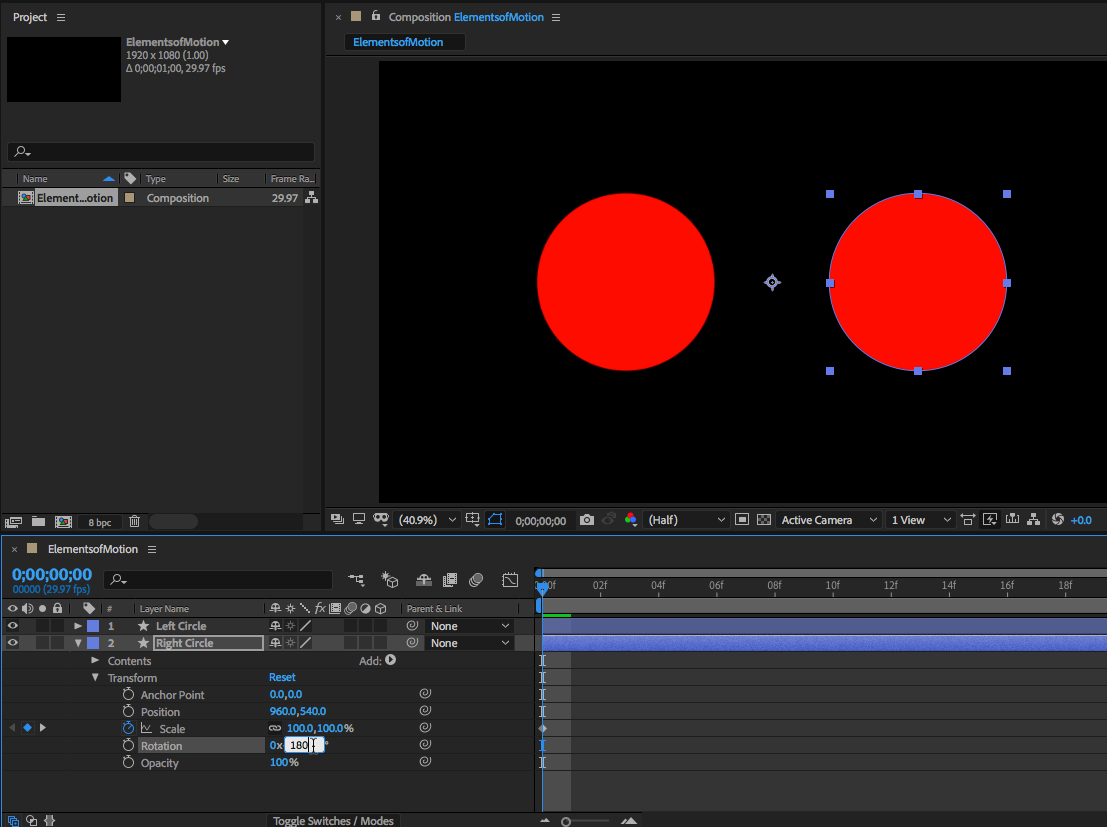Expand the Left Circle layer properties
This screenshot has width=1107, height=827.
[78, 626]
